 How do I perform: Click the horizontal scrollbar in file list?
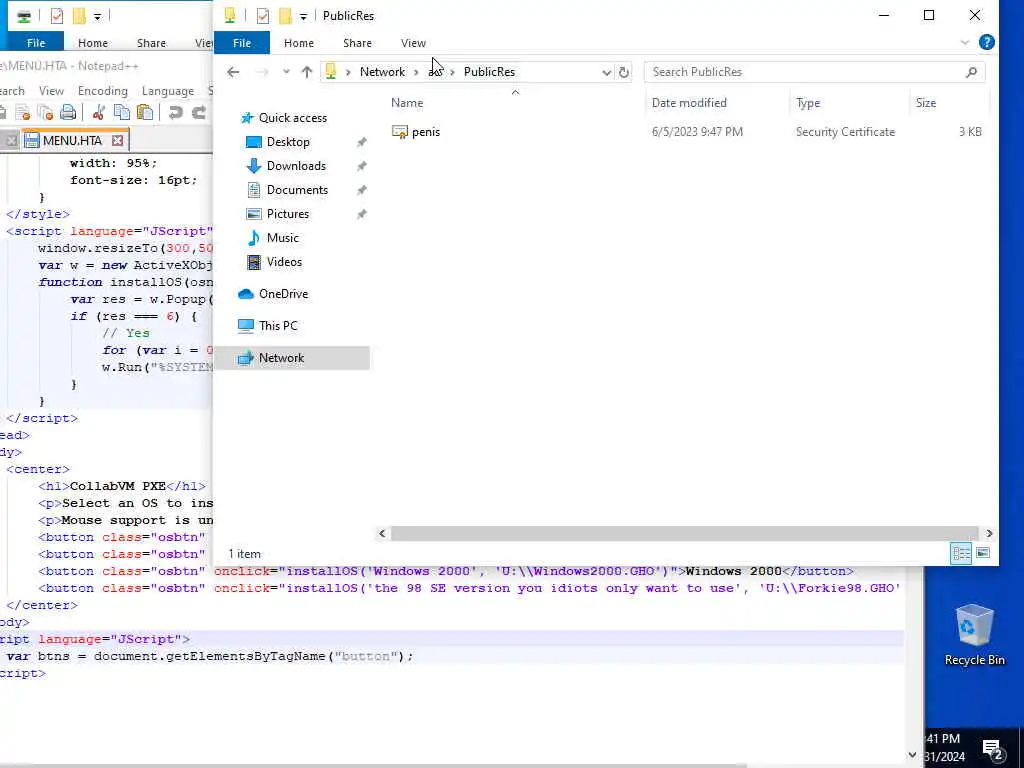click(684, 534)
